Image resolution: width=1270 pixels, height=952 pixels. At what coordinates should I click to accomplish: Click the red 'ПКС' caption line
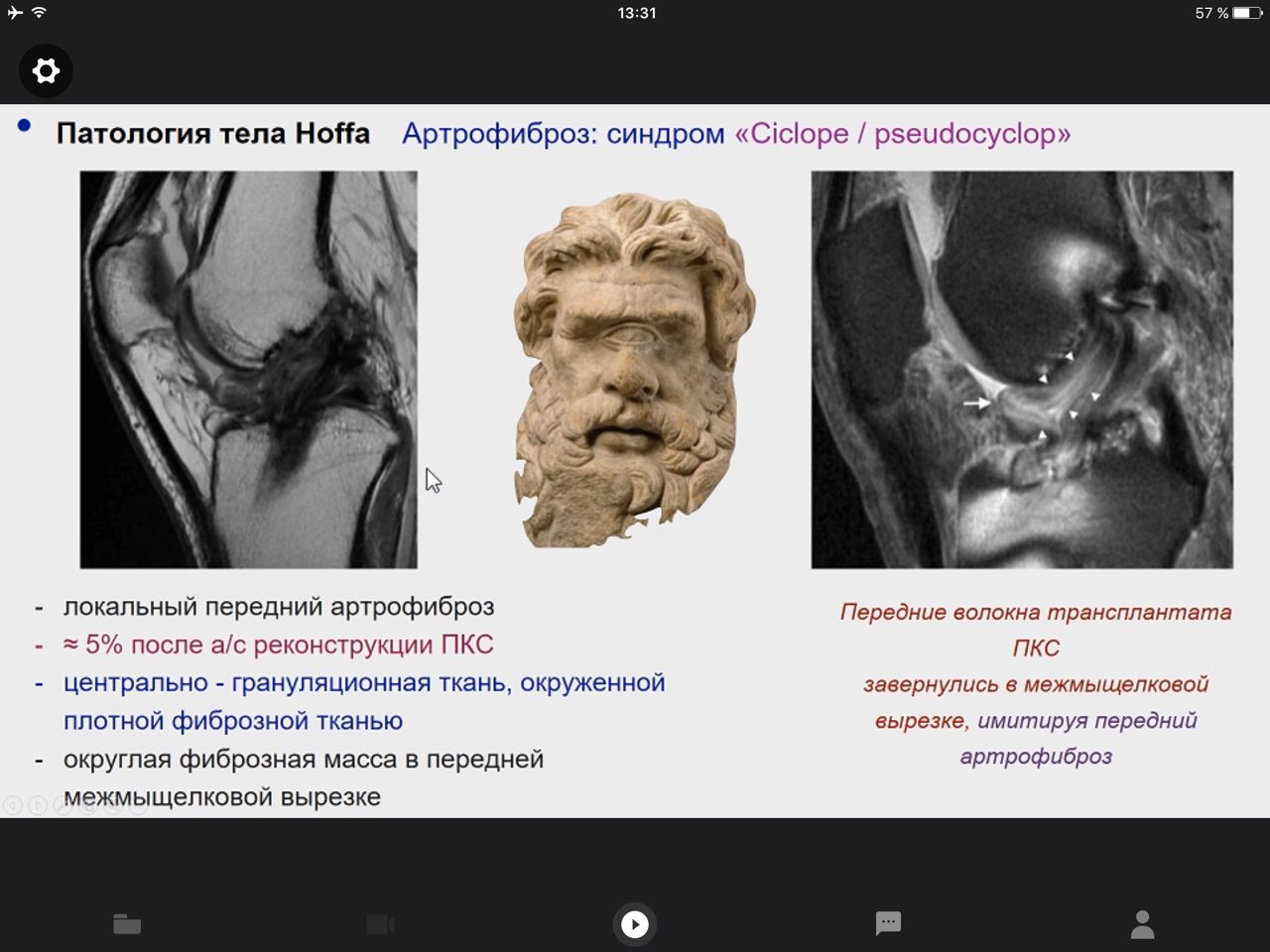click(1036, 648)
